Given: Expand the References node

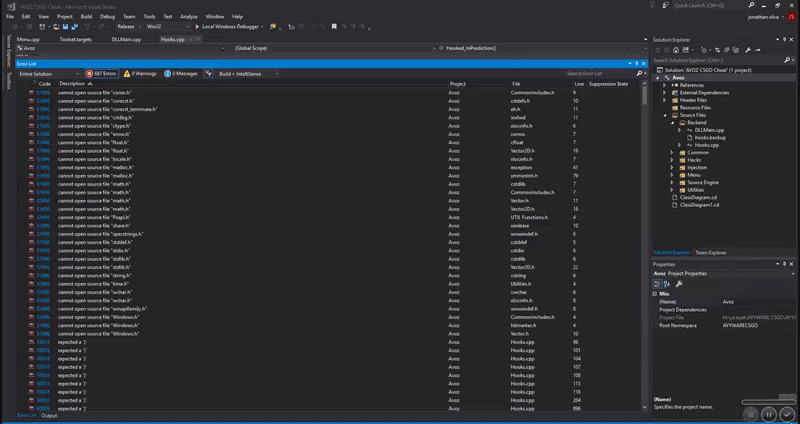Looking at the screenshot, I should (x=664, y=85).
